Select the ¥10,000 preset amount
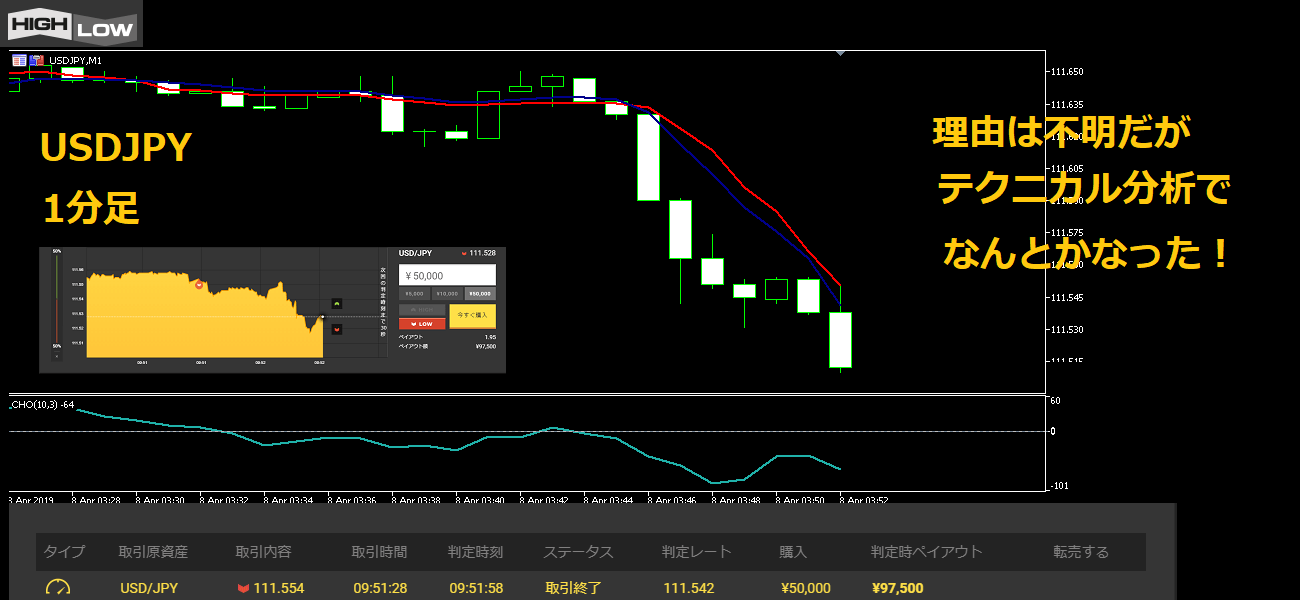Viewport: 1300px width, 600px height. (x=447, y=293)
